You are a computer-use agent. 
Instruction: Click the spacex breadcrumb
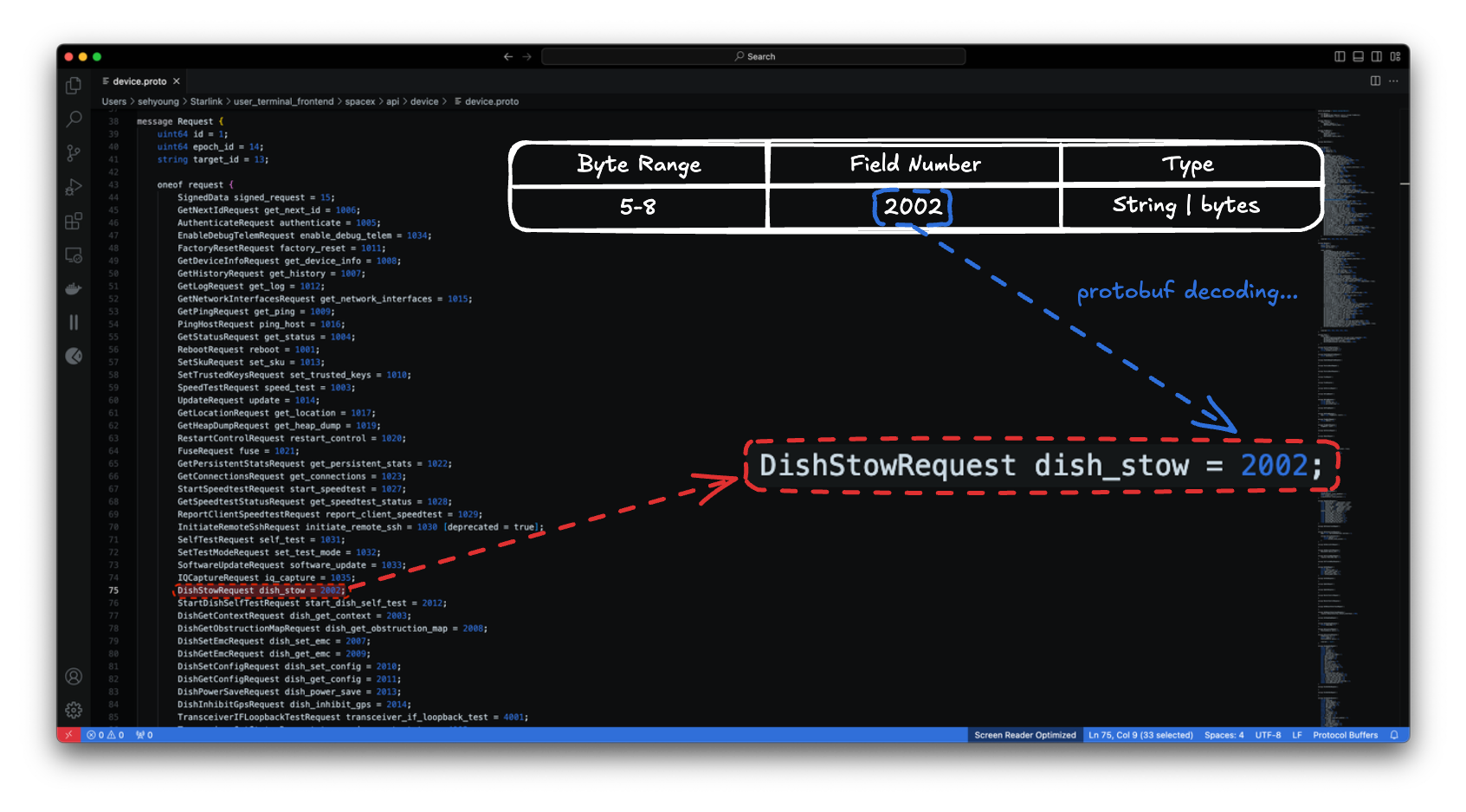click(360, 101)
